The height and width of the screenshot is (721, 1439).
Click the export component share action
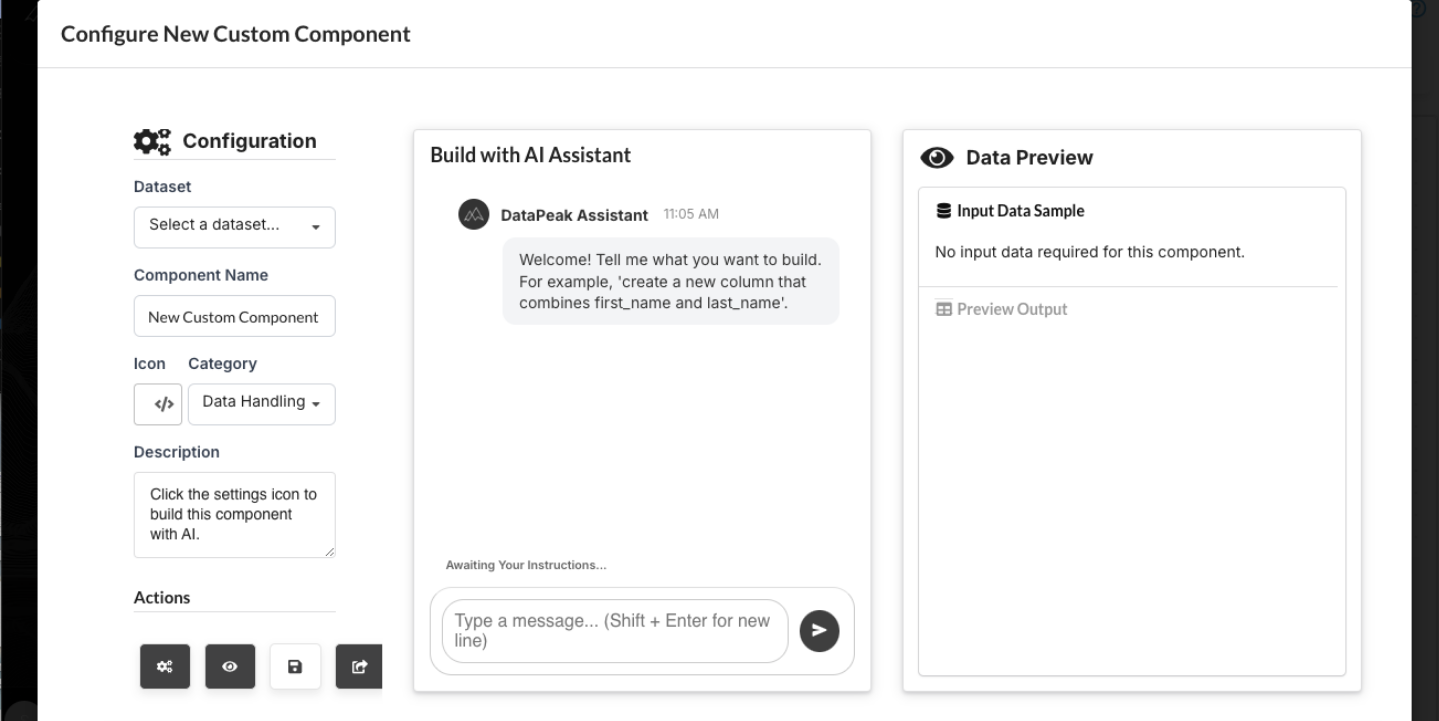point(359,666)
